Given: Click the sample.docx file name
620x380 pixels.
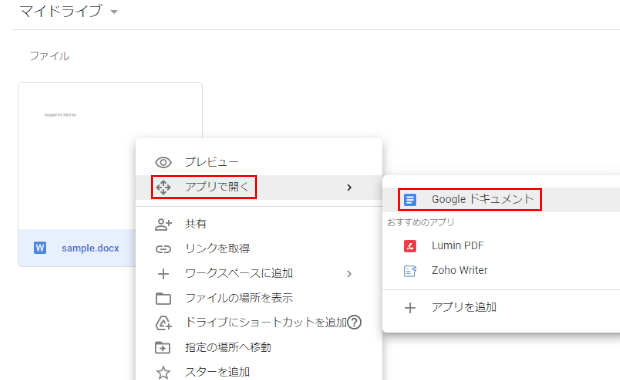Looking at the screenshot, I should 90,248.
